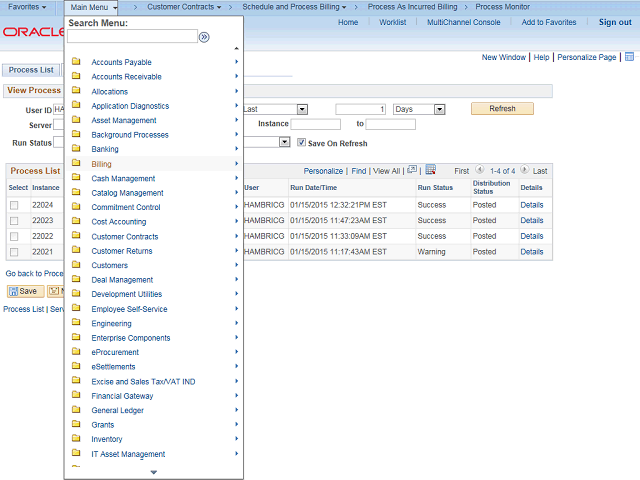Click the download grid to spreadsheet icon
The width and height of the screenshot is (640, 480).
[x=430, y=171]
